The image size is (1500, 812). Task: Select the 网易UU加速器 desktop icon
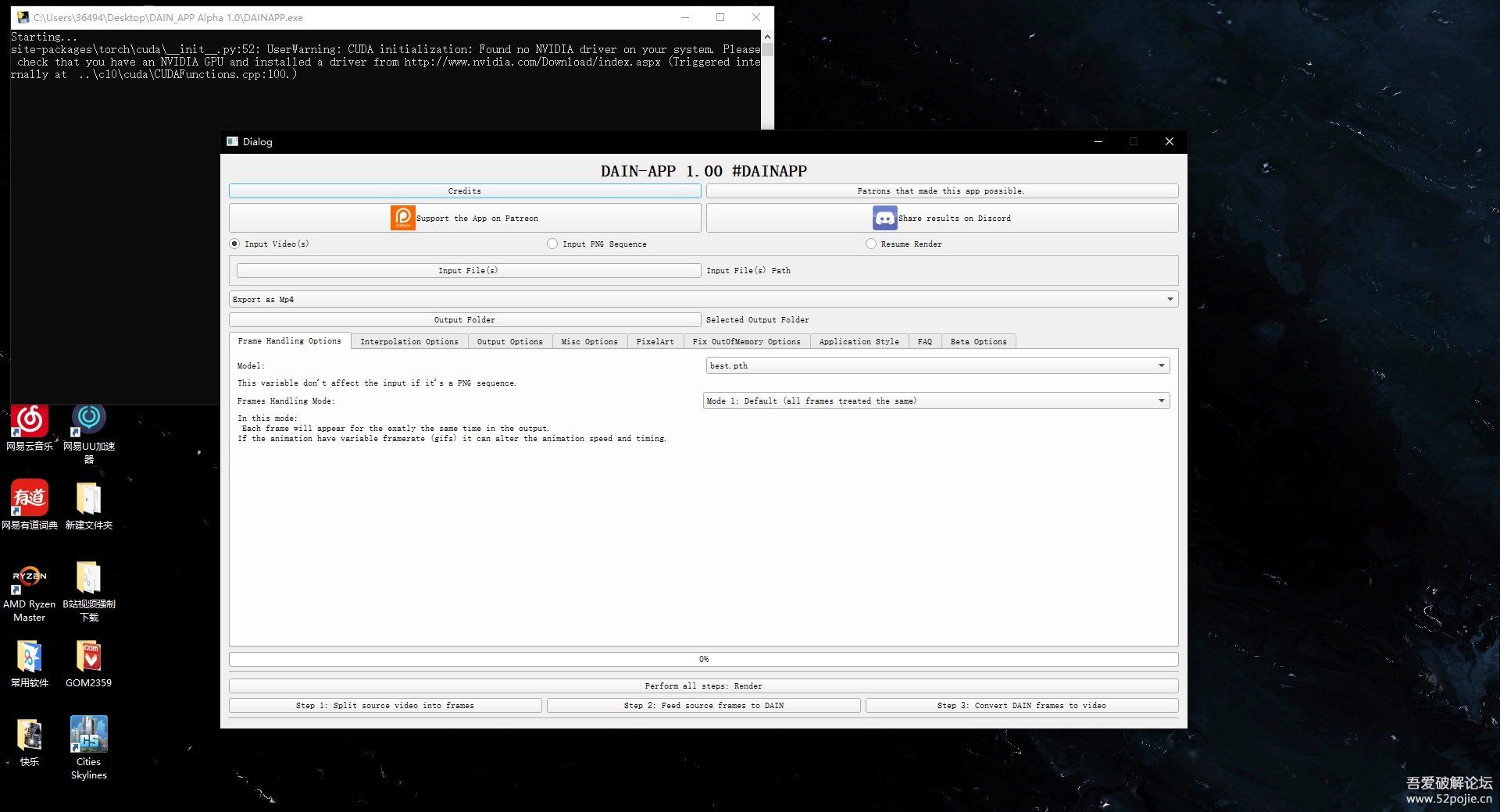(x=89, y=434)
